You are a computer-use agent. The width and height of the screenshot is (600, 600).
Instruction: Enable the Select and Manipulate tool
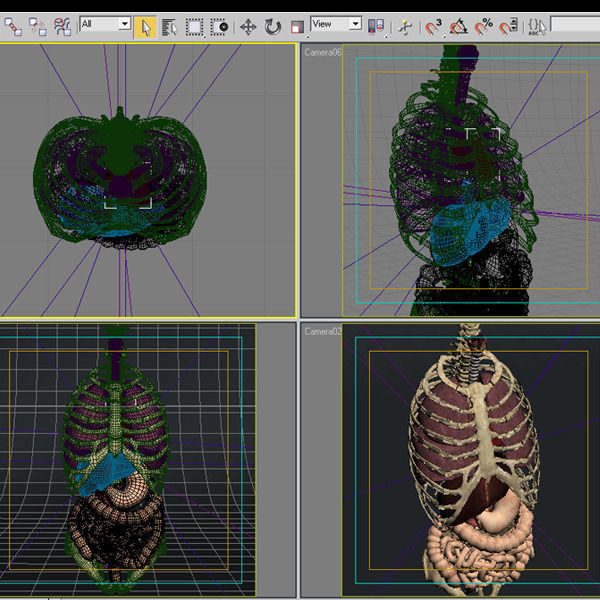(405, 27)
